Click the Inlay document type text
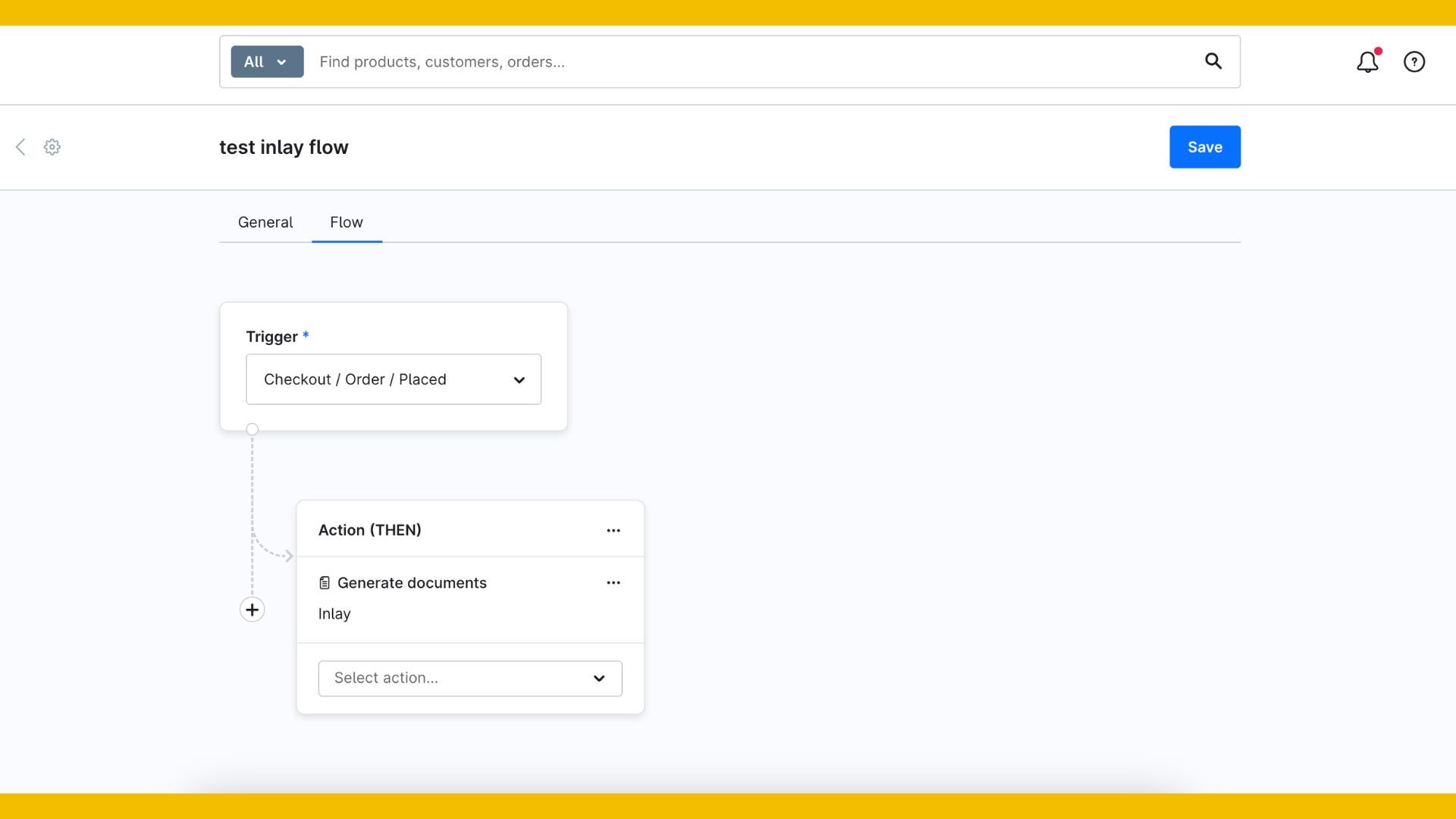This screenshot has height=819, width=1456. coord(334,613)
